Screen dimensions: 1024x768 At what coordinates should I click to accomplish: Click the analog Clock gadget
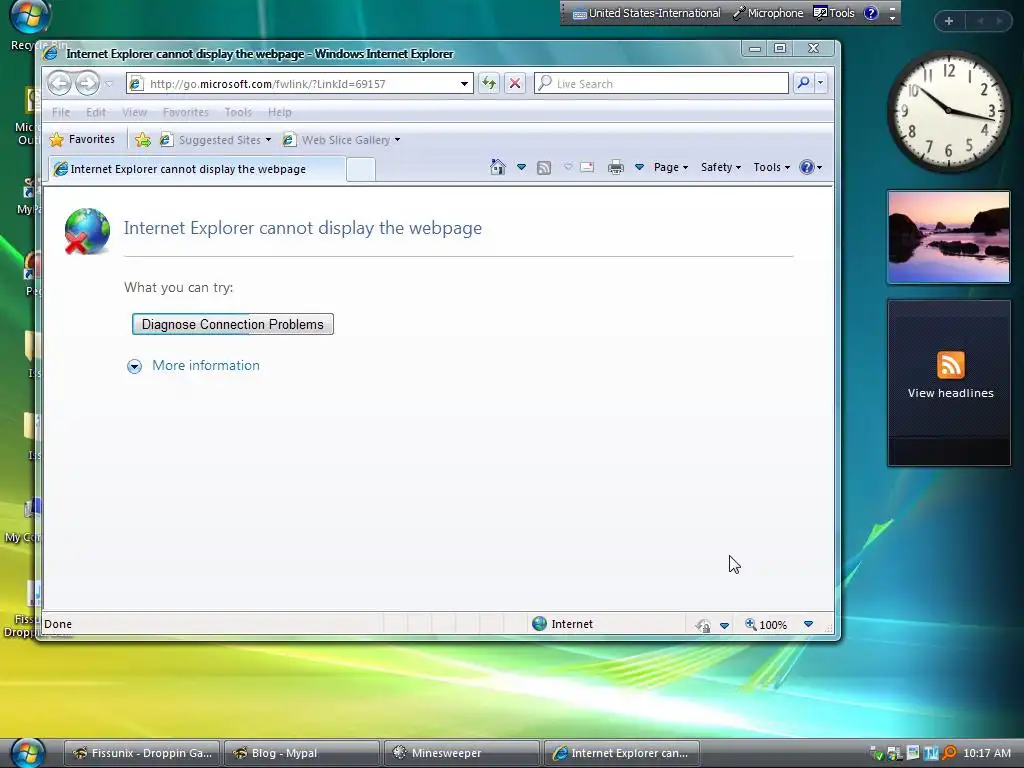pos(948,111)
